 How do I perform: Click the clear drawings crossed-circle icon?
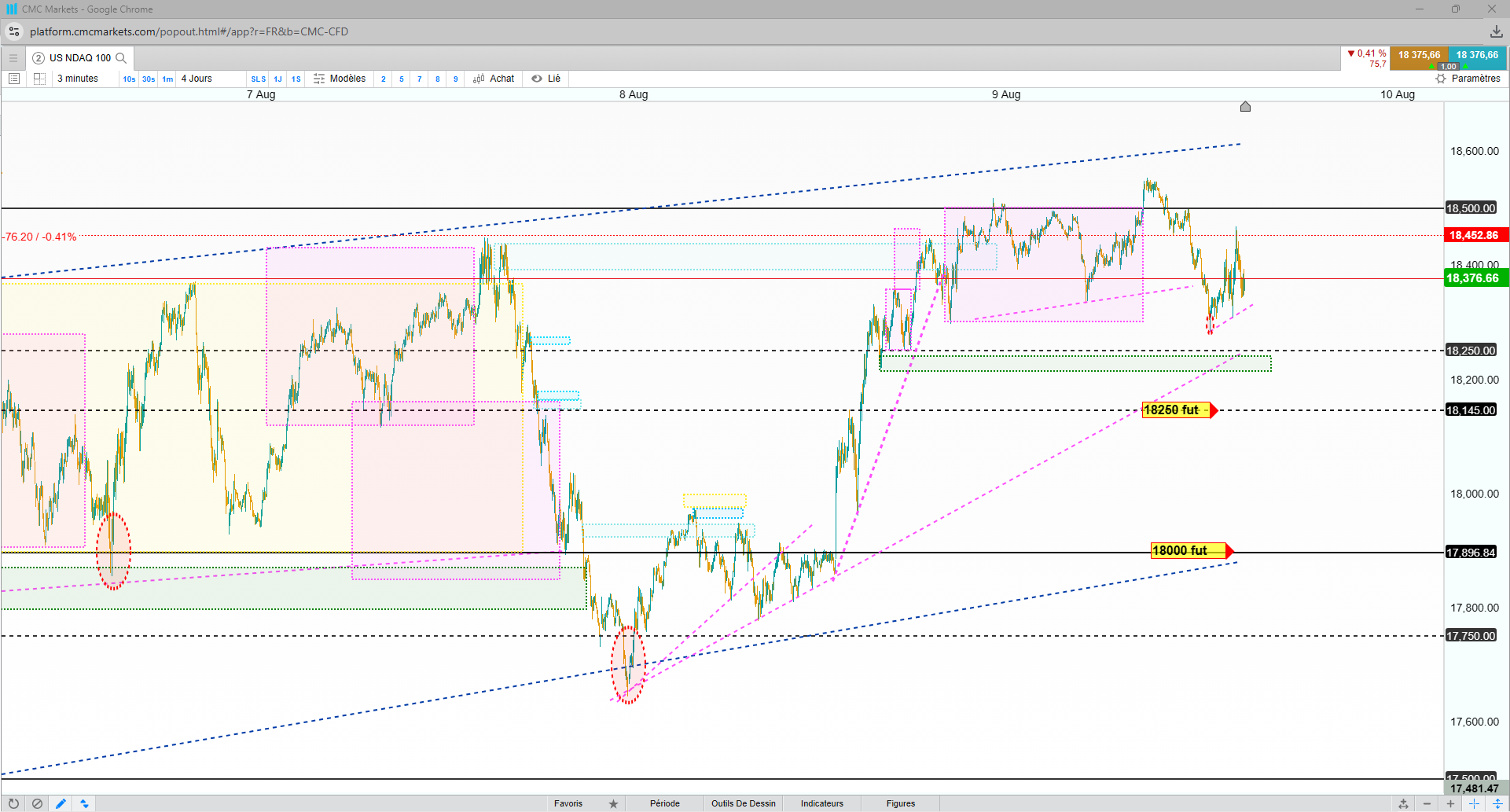[x=37, y=803]
